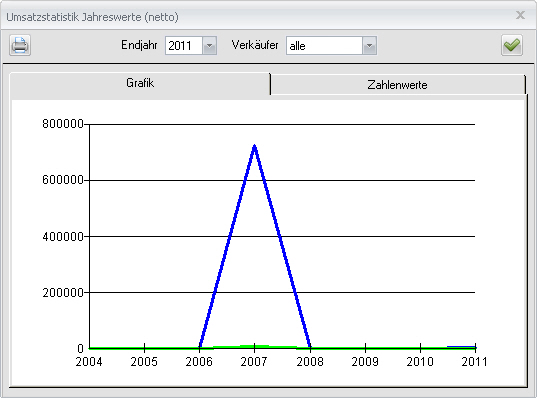The width and height of the screenshot is (537, 398).
Task: Click the 2008 x-axis label
Action: click(x=310, y=362)
